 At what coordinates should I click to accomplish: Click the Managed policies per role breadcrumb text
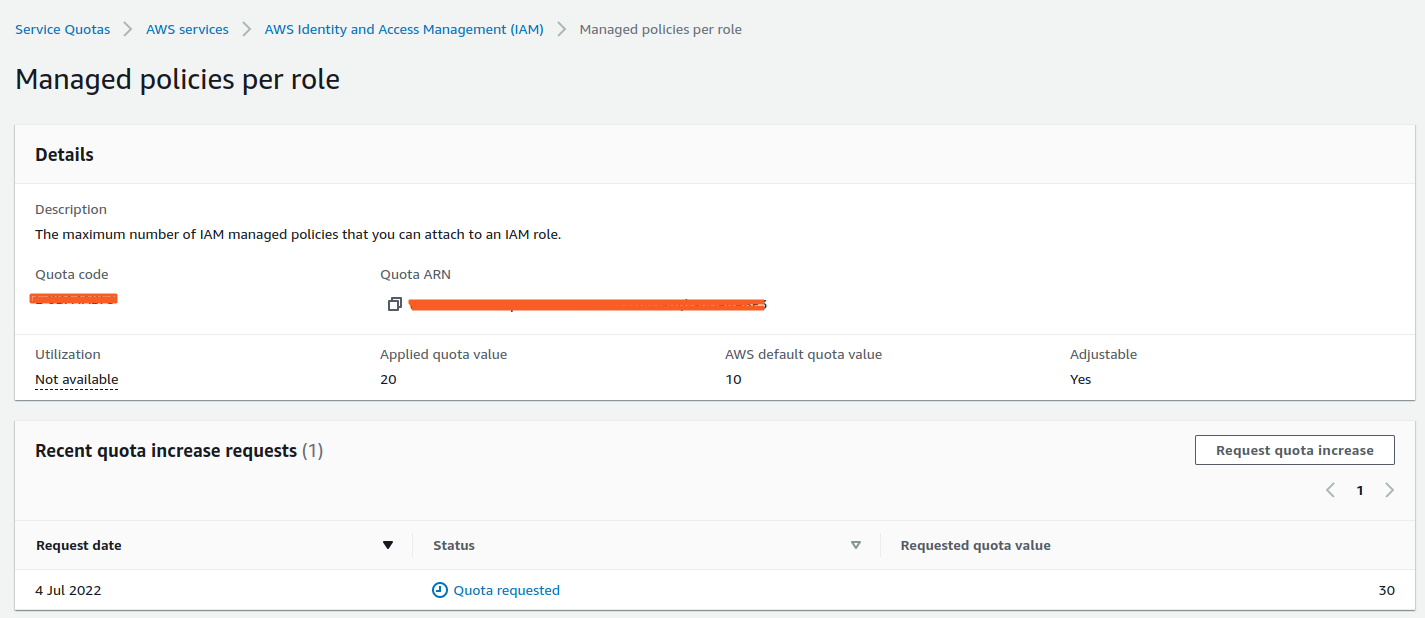click(661, 29)
